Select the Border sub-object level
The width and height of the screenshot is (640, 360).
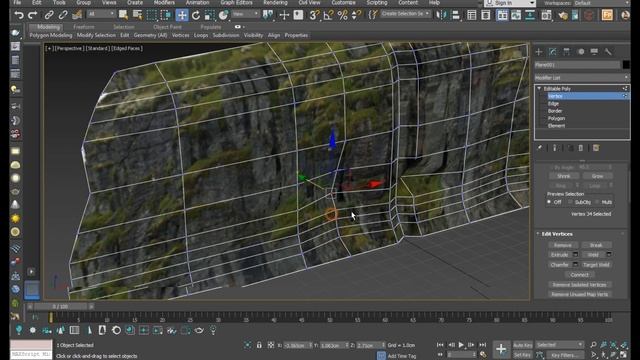555,111
